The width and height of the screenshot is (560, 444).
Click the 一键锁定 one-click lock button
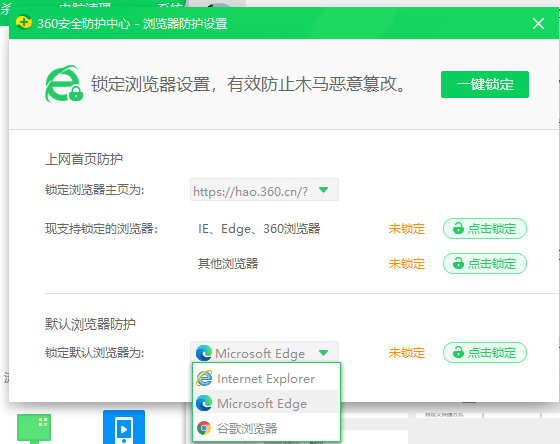[485, 84]
